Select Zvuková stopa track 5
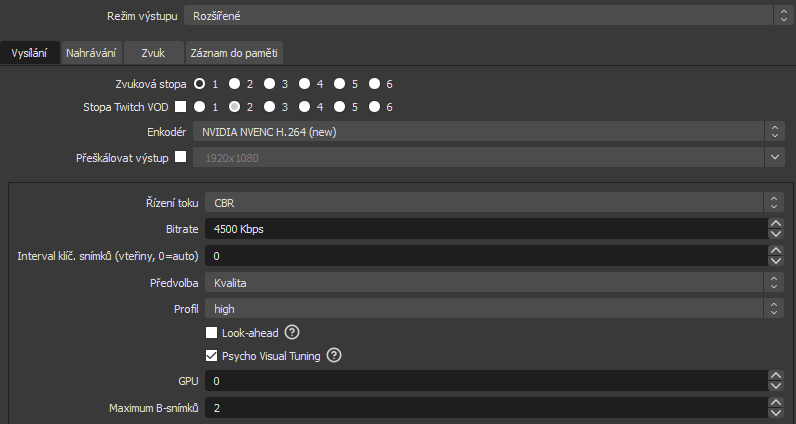This screenshot has height=424, width=796. point(340,84)
